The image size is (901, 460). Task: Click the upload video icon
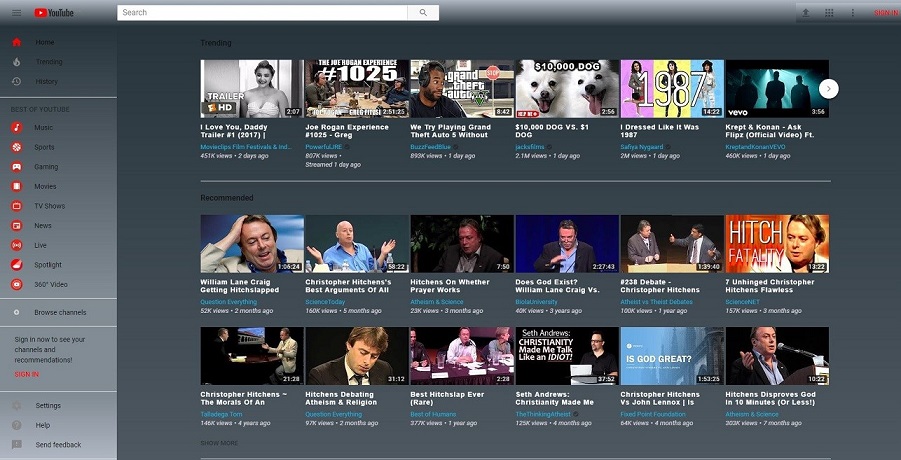806,13
